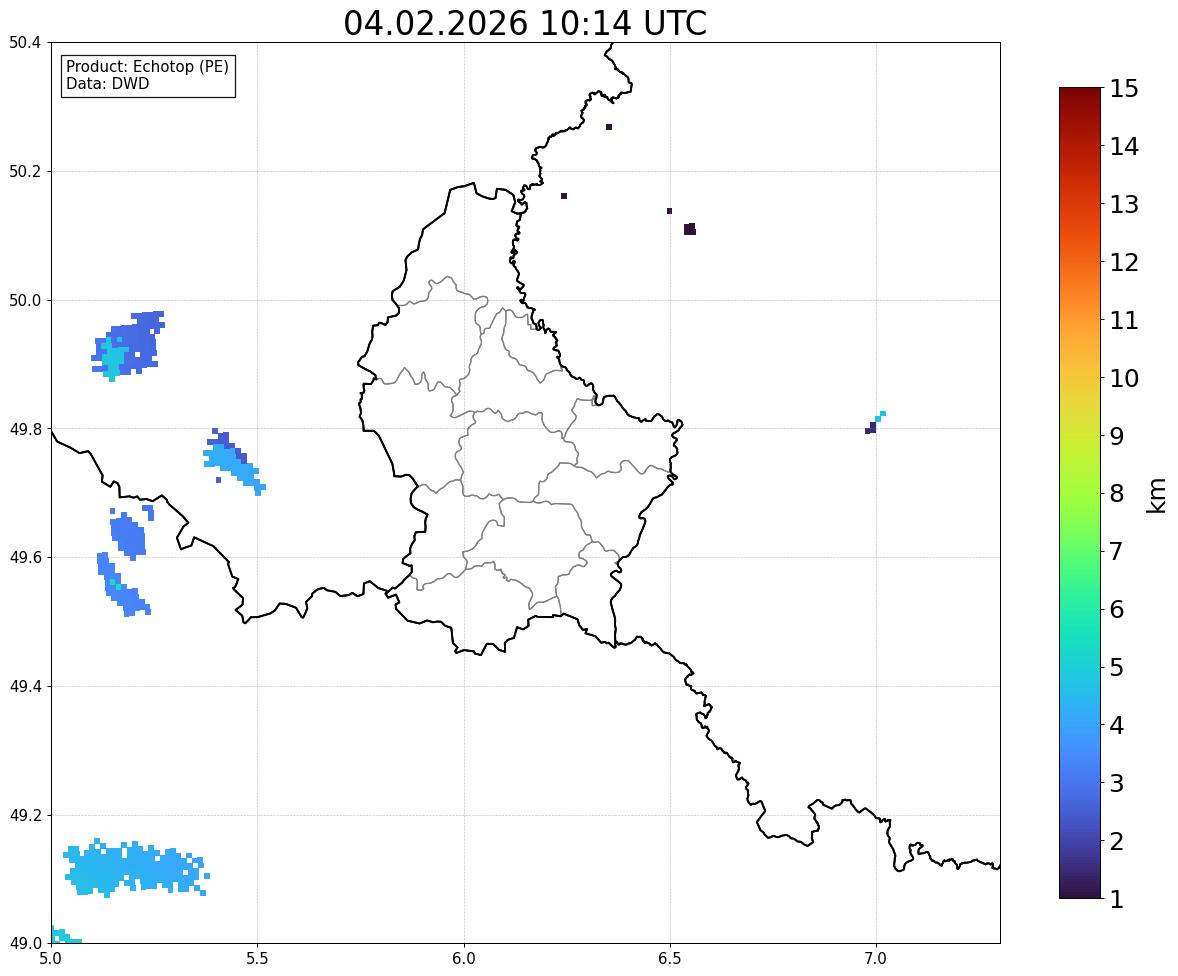
Task: Click the colorbar tick label 15
Action: (x=1124, y=89)
